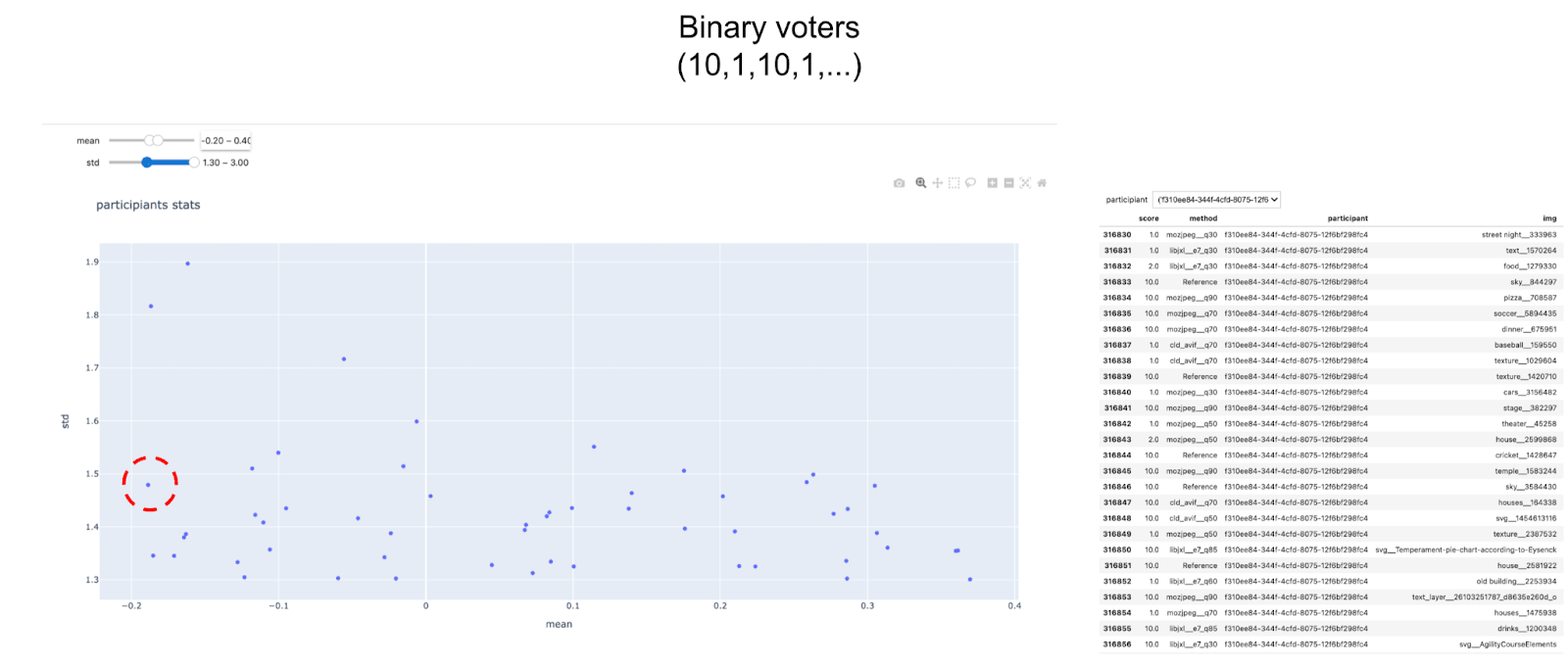Enable lasso select mode

tap(969, 183)
